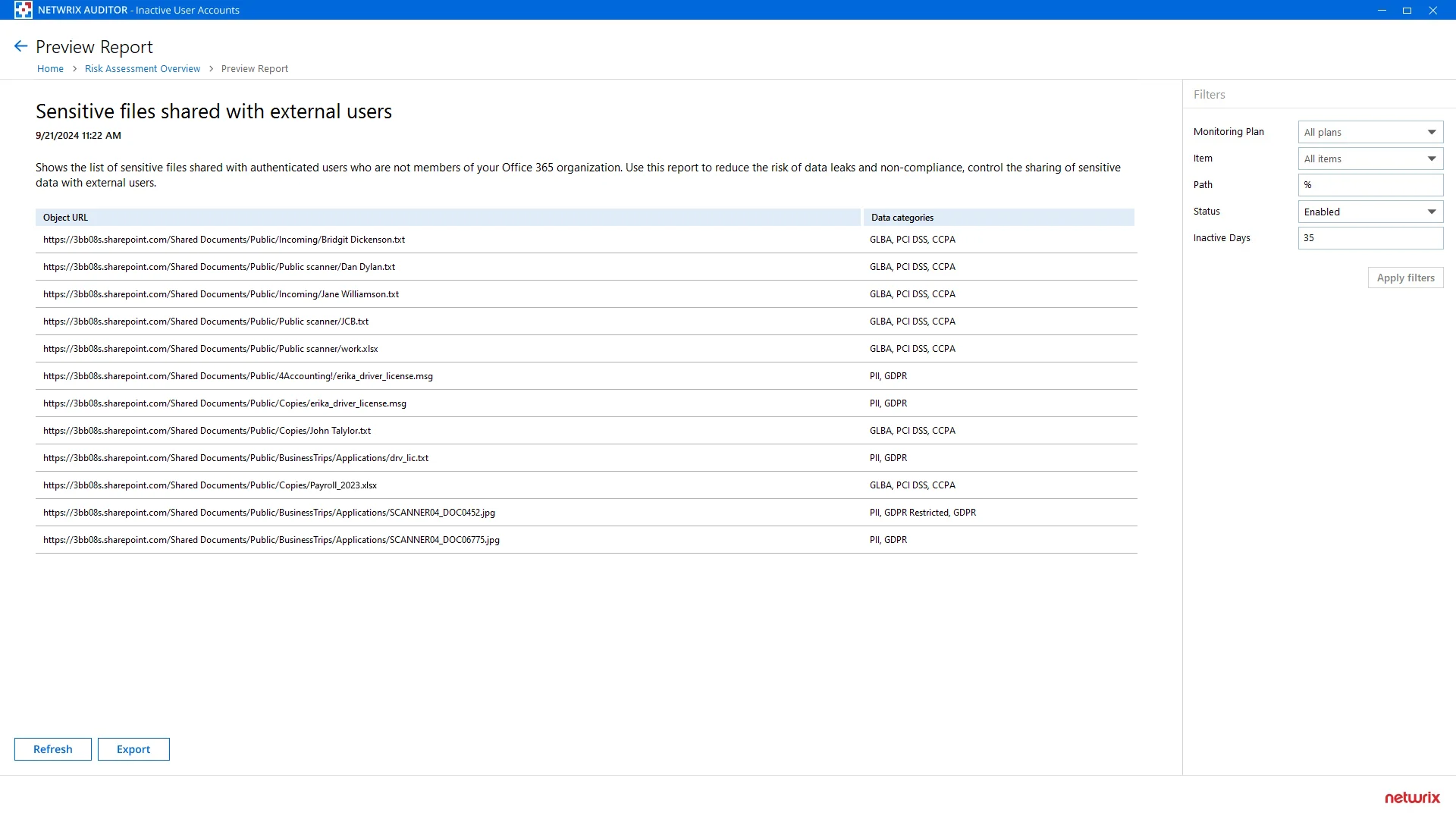Click the Inactive Days label
This screenshot has width=1456, height=819.
coord(1222,238)
